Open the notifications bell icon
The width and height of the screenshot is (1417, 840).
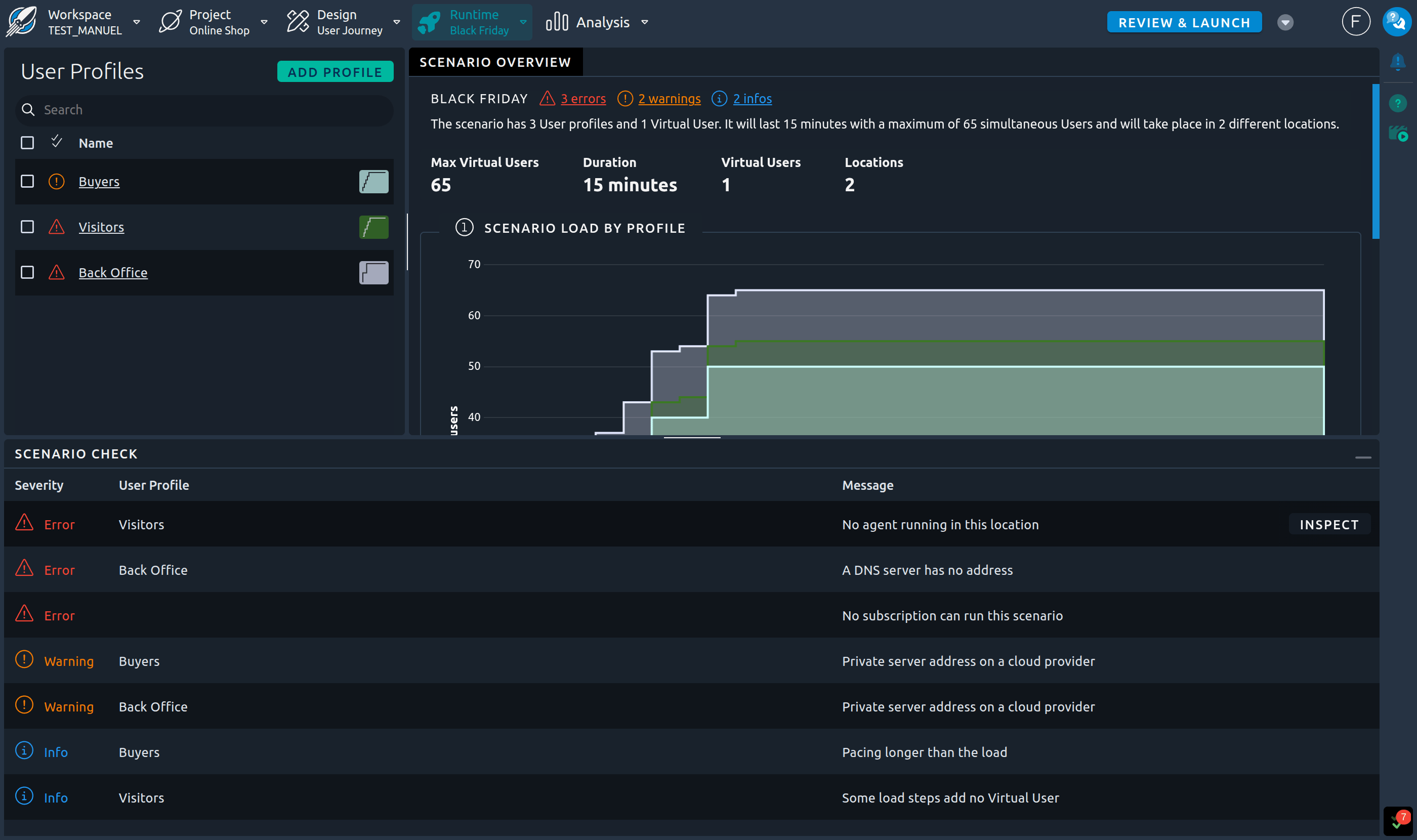click(x=1397, y=61)
